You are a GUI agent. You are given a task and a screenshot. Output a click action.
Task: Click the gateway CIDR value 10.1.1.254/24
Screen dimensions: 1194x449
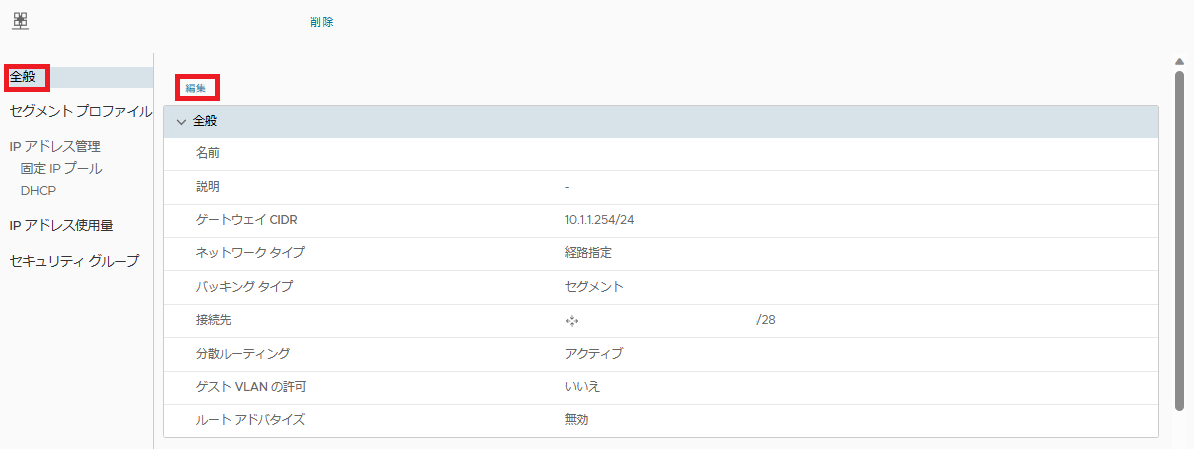pyautogui.click(x=599, y=220)
